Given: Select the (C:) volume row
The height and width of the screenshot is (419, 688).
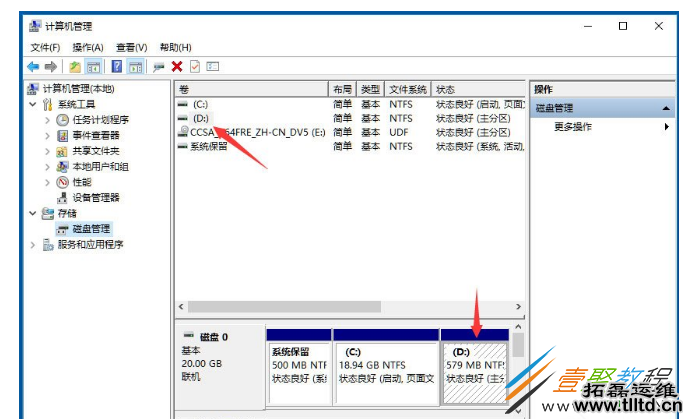Looking at the screenshot, I should tap(350, 104).
